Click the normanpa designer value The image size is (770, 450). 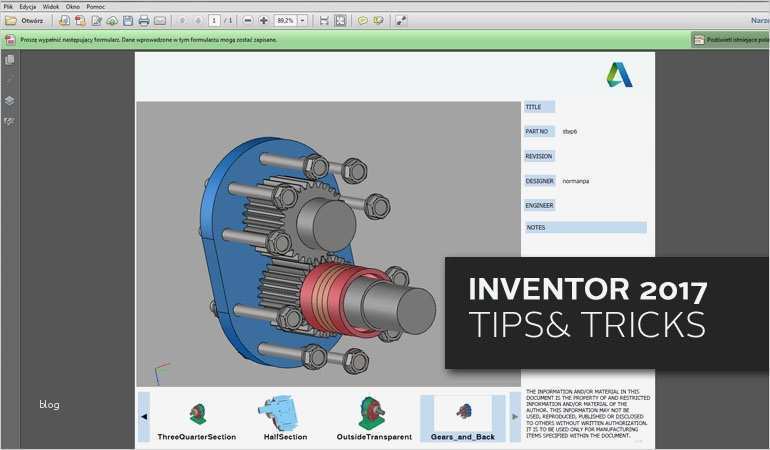click(x=576, y=181)
